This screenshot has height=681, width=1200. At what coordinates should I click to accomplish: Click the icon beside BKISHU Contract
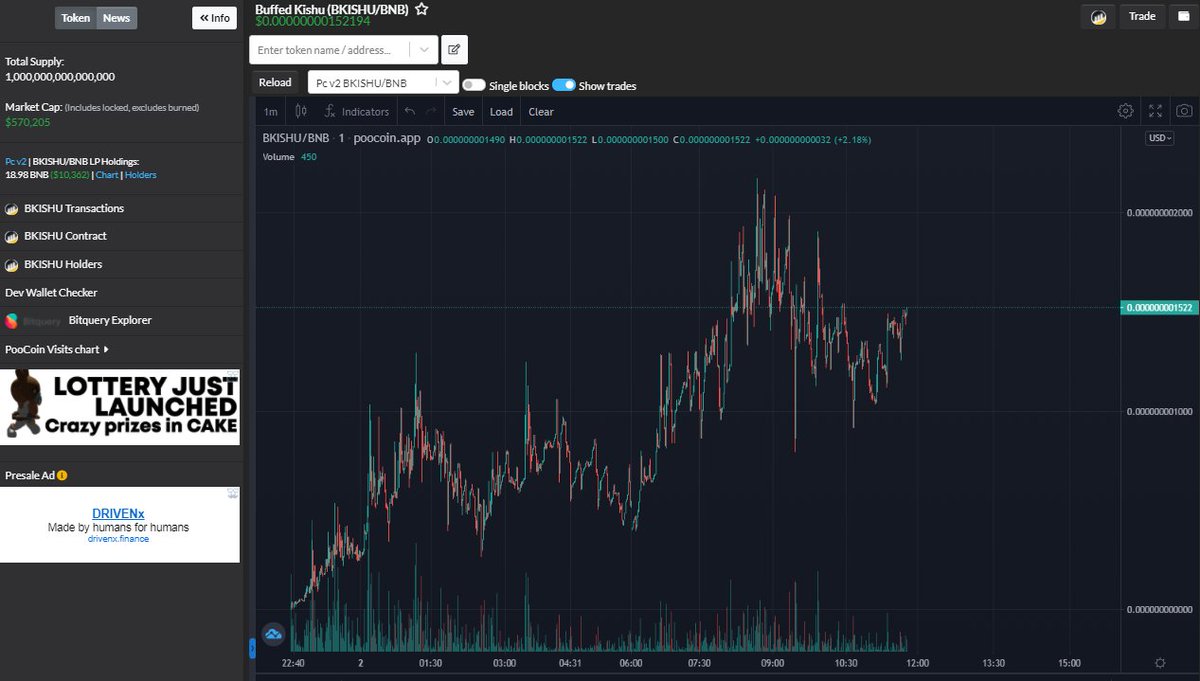click(x=12, y=237)
